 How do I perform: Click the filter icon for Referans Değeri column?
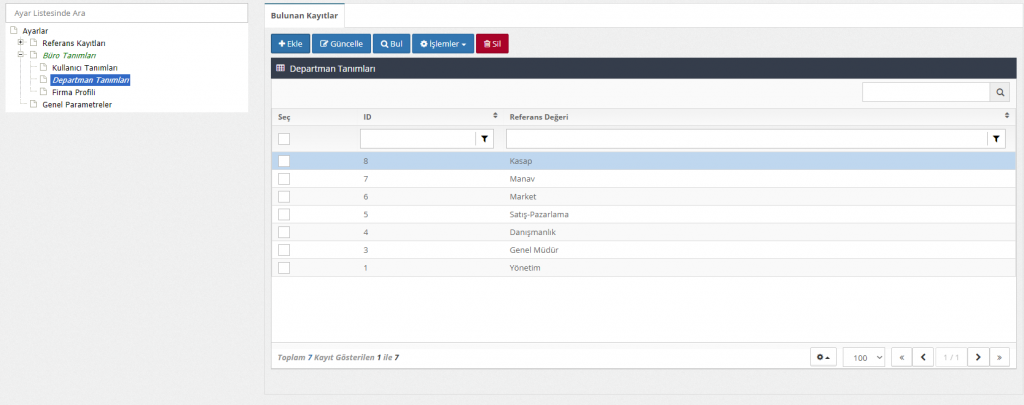(996, 139)
